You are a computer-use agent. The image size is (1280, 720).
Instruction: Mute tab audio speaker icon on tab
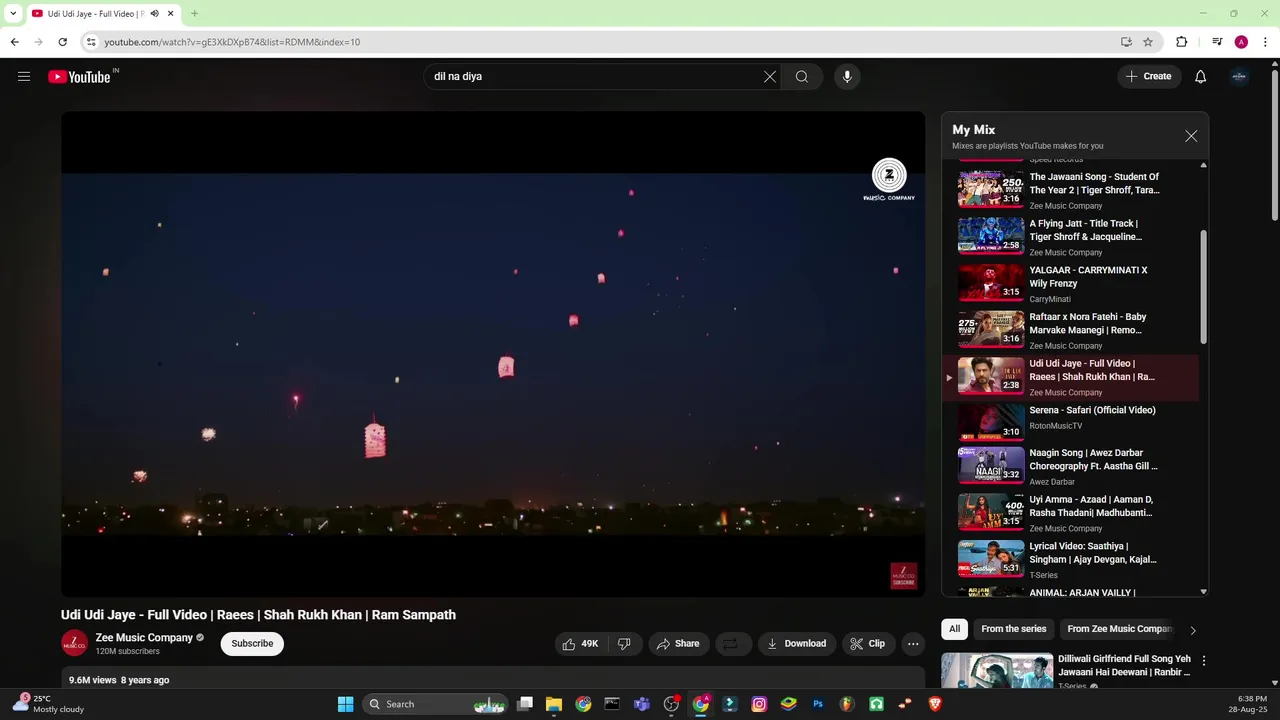[x=154, y=14]
